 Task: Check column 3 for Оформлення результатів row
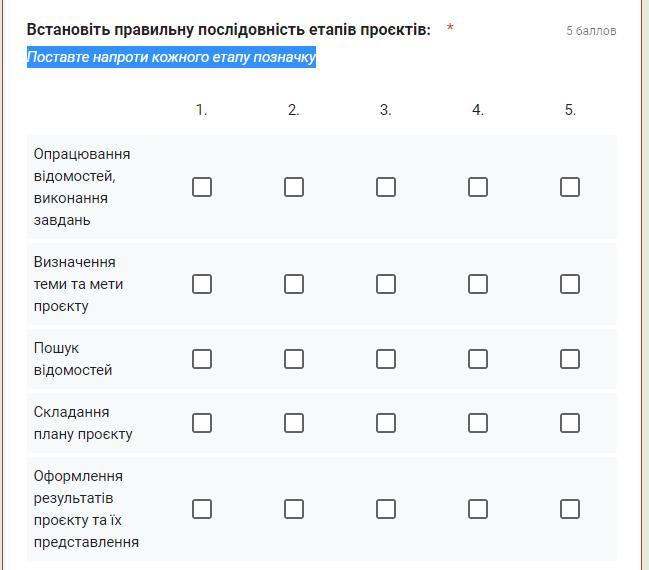click(x=386, y=509)
